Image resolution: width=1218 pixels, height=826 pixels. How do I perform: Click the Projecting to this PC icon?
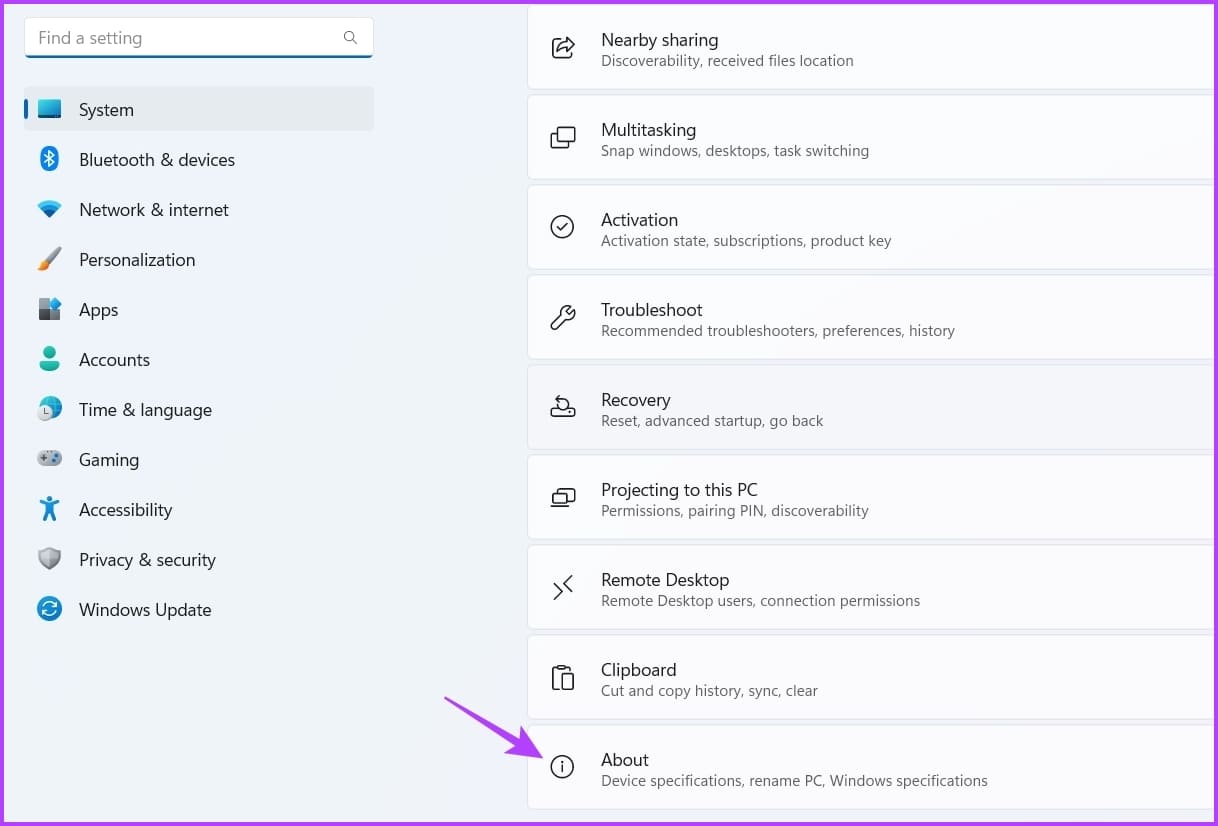563,497
